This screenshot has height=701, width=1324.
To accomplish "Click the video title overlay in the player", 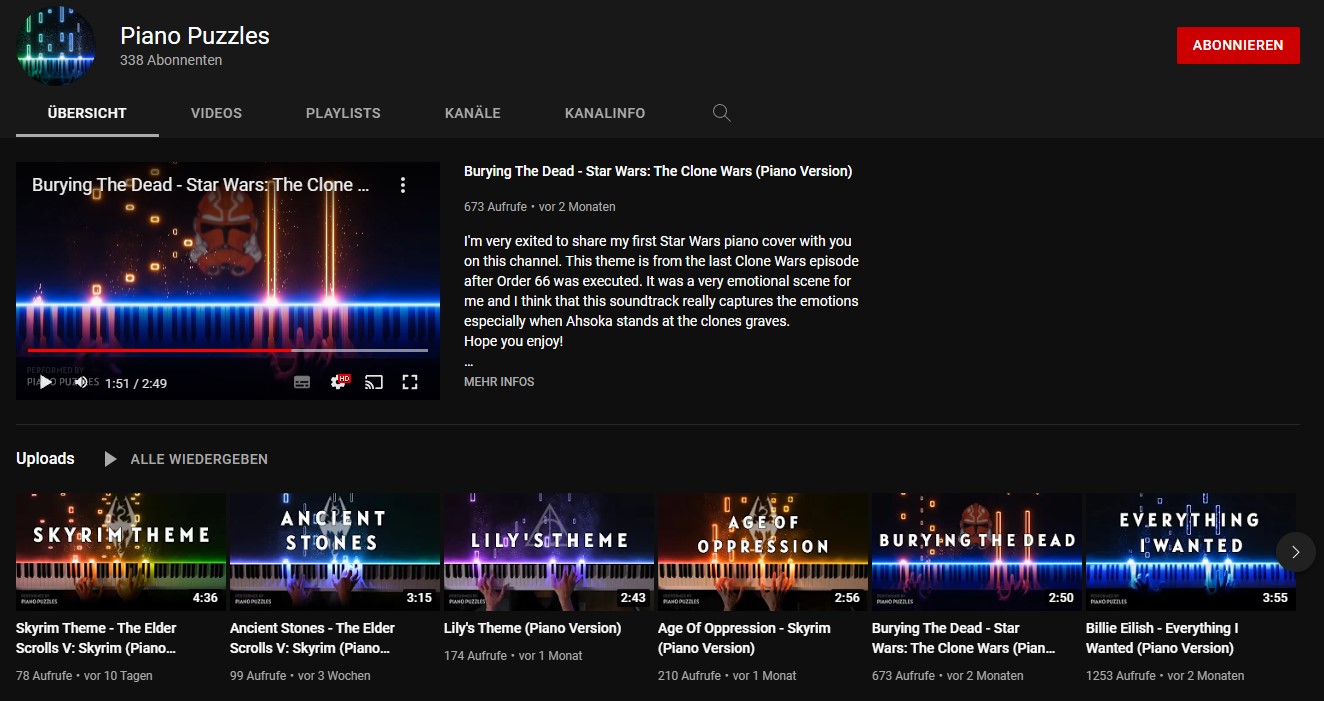I will tap(201, 185).
